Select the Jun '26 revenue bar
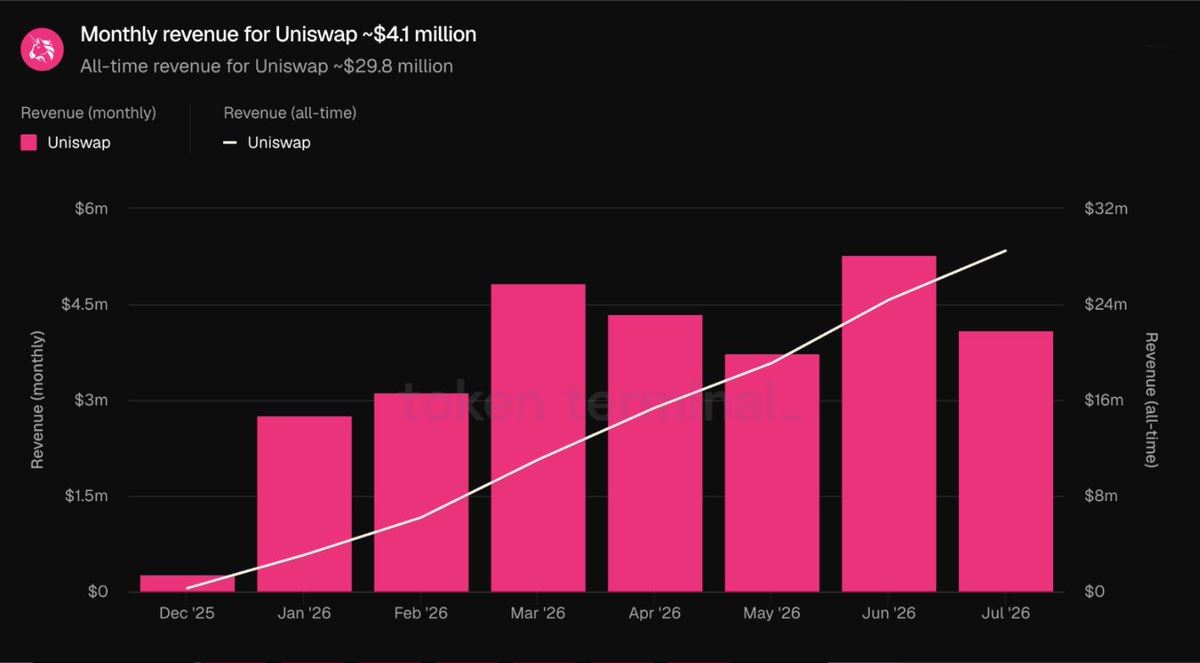Screen dimensions: 1200x663 point(889,423)
